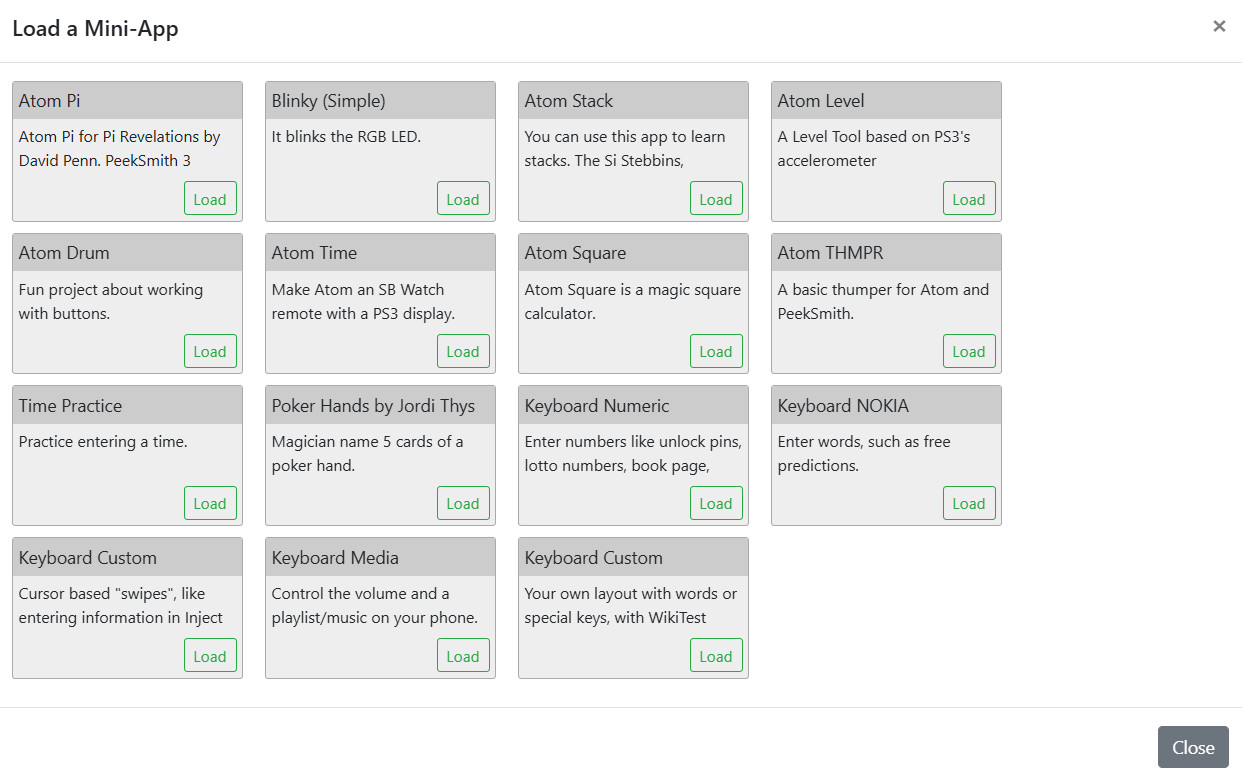Click Load on the Atom Stack card

(716, 199)
